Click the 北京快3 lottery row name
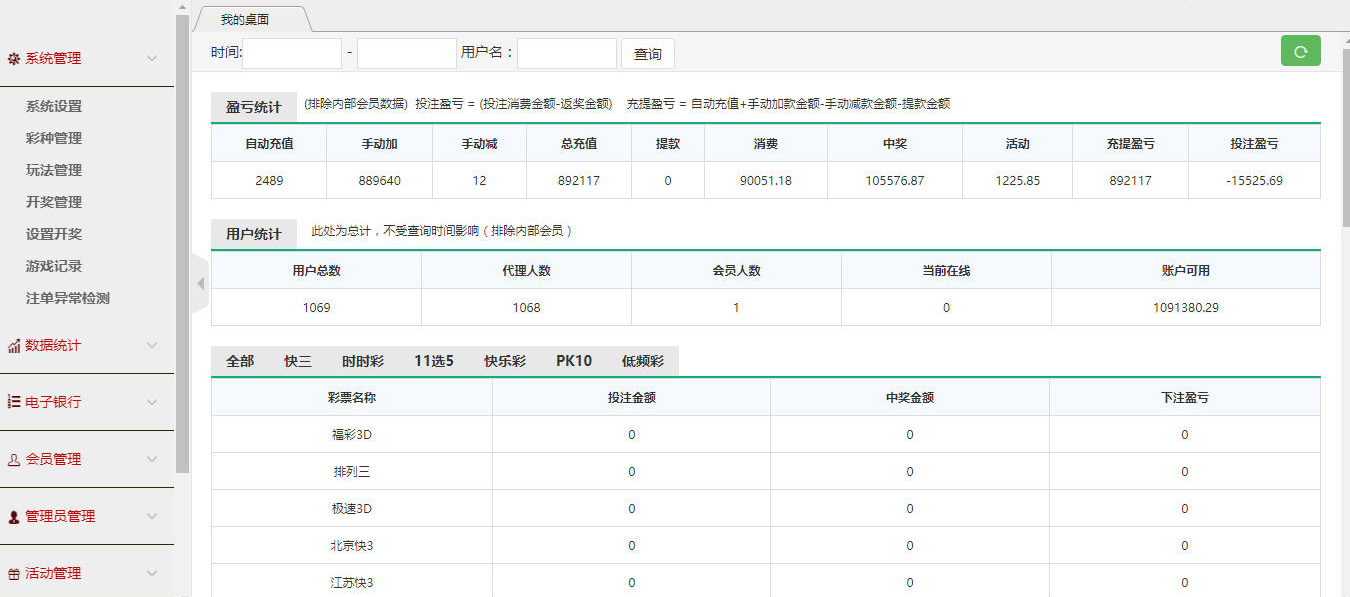 (352, 546)
